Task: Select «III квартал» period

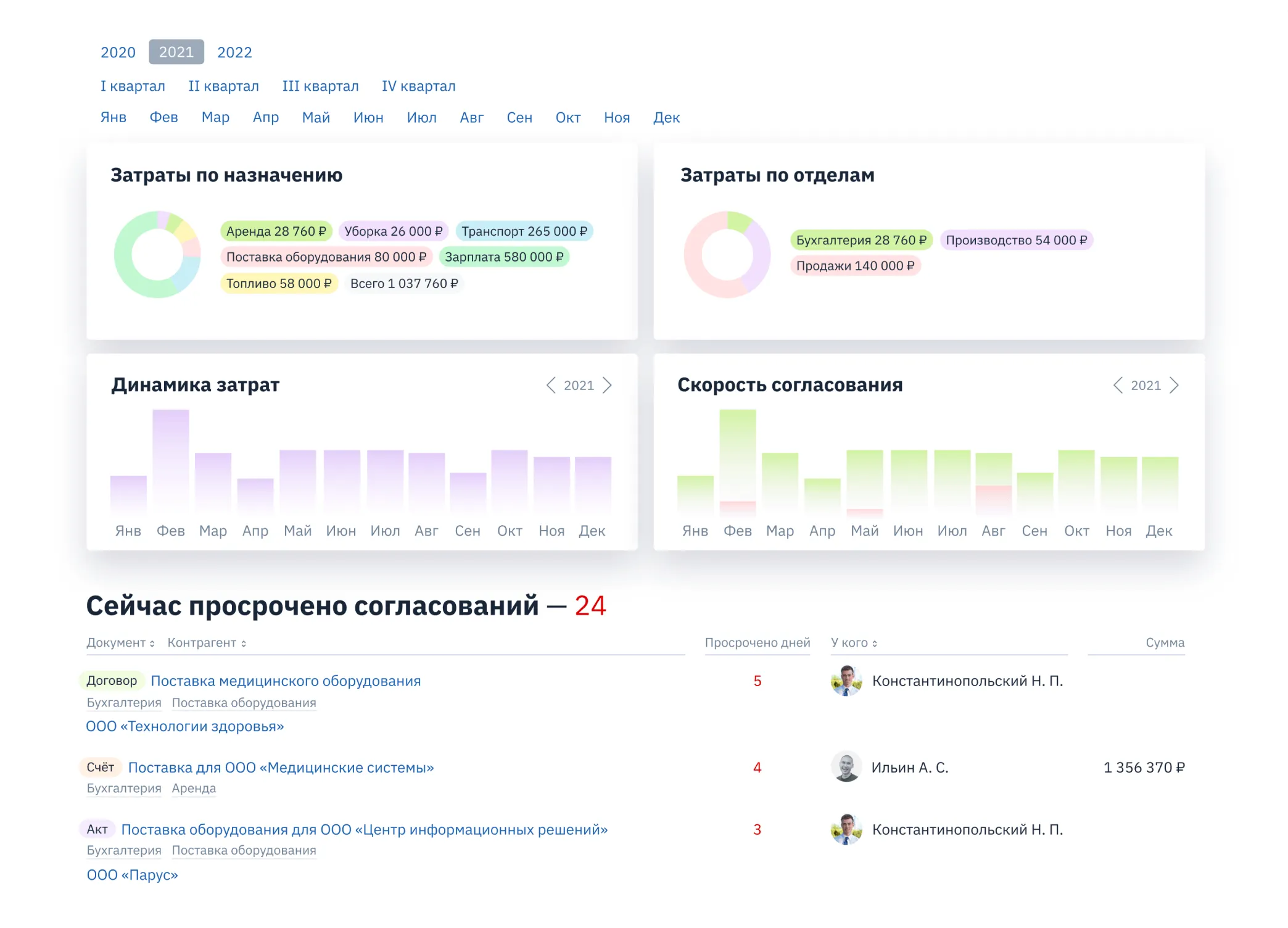Action: coord(320,86)
